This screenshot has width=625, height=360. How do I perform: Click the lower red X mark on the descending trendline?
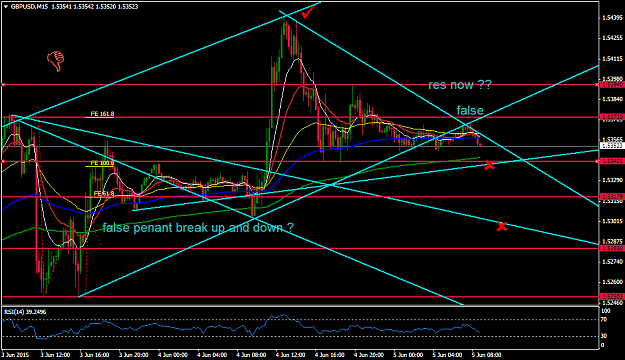point(502,226)
